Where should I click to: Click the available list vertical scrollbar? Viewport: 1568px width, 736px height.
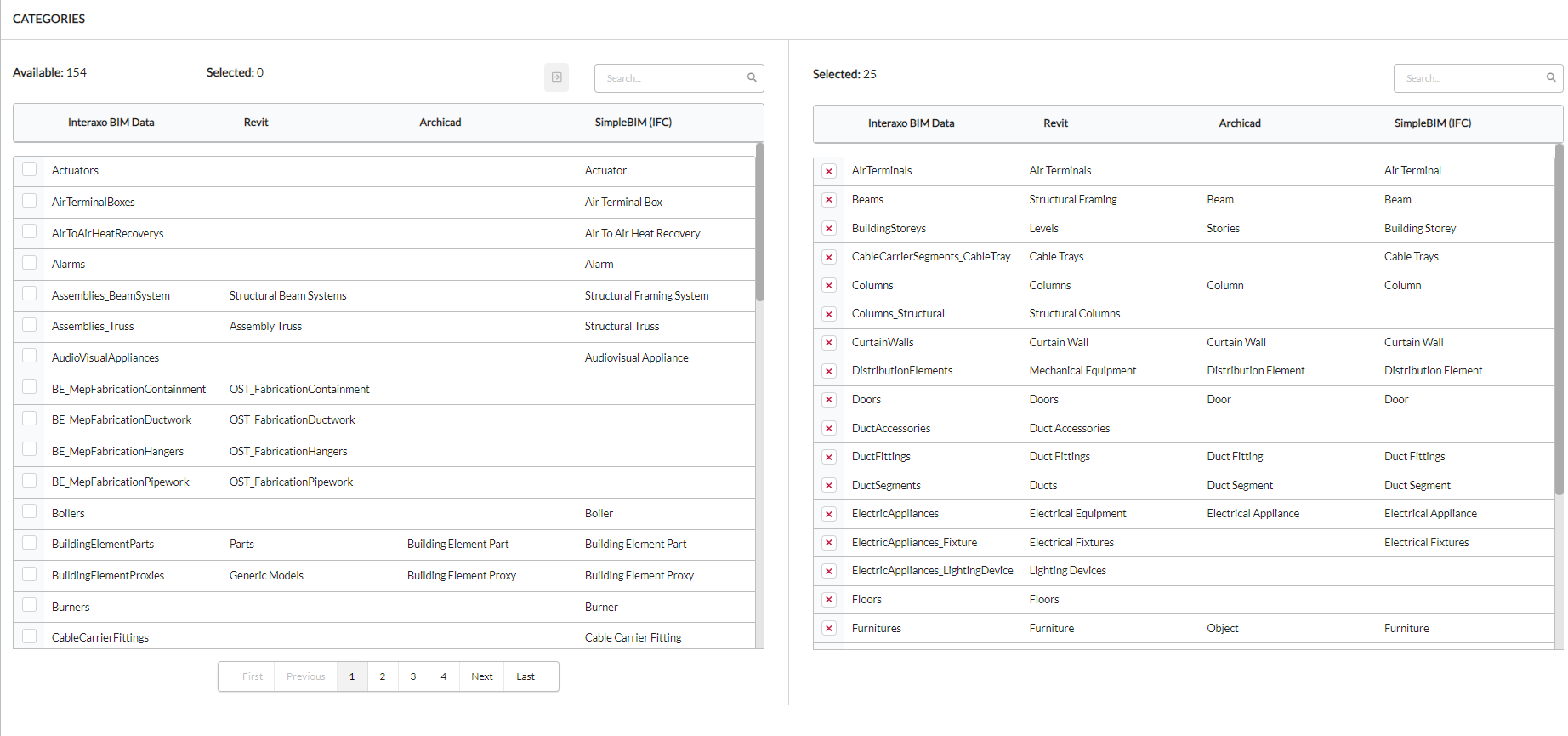pos(760,222)
